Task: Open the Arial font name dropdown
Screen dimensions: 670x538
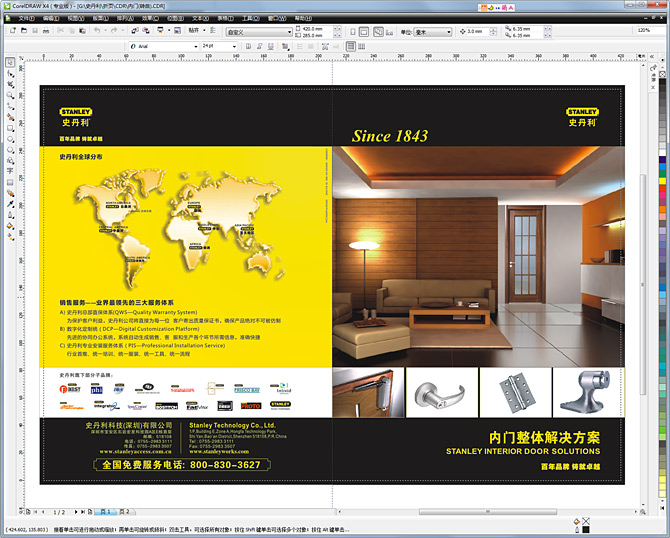Action: coord(194,46)
